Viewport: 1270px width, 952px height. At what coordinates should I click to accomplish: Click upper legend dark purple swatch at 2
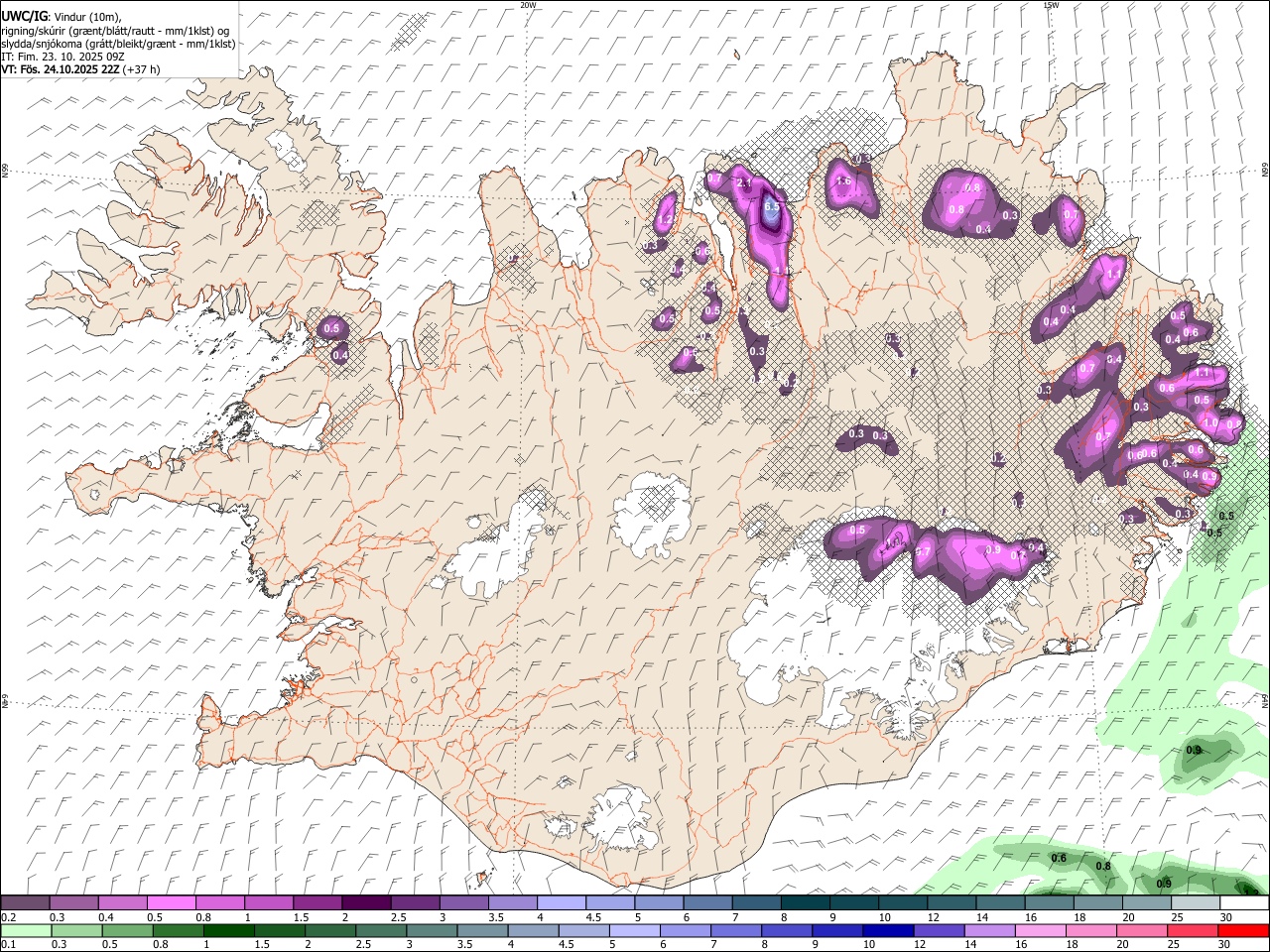[365, 903]
